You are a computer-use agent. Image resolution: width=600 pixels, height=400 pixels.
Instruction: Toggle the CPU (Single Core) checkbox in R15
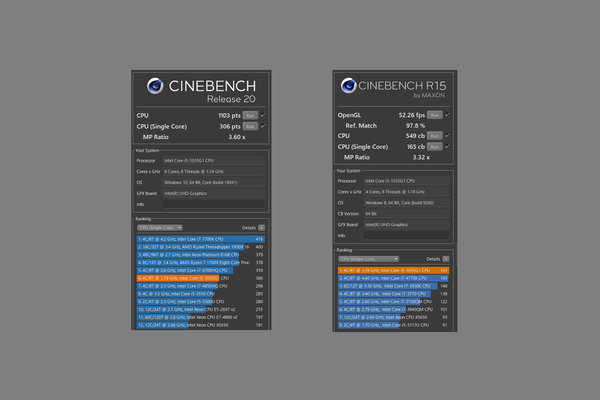click(447, 146)
